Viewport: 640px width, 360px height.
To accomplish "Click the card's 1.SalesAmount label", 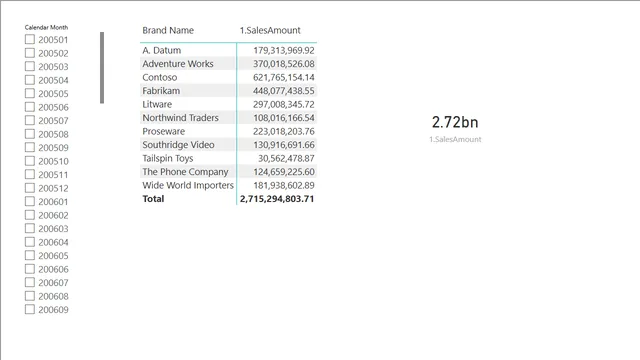I will 455,139.
